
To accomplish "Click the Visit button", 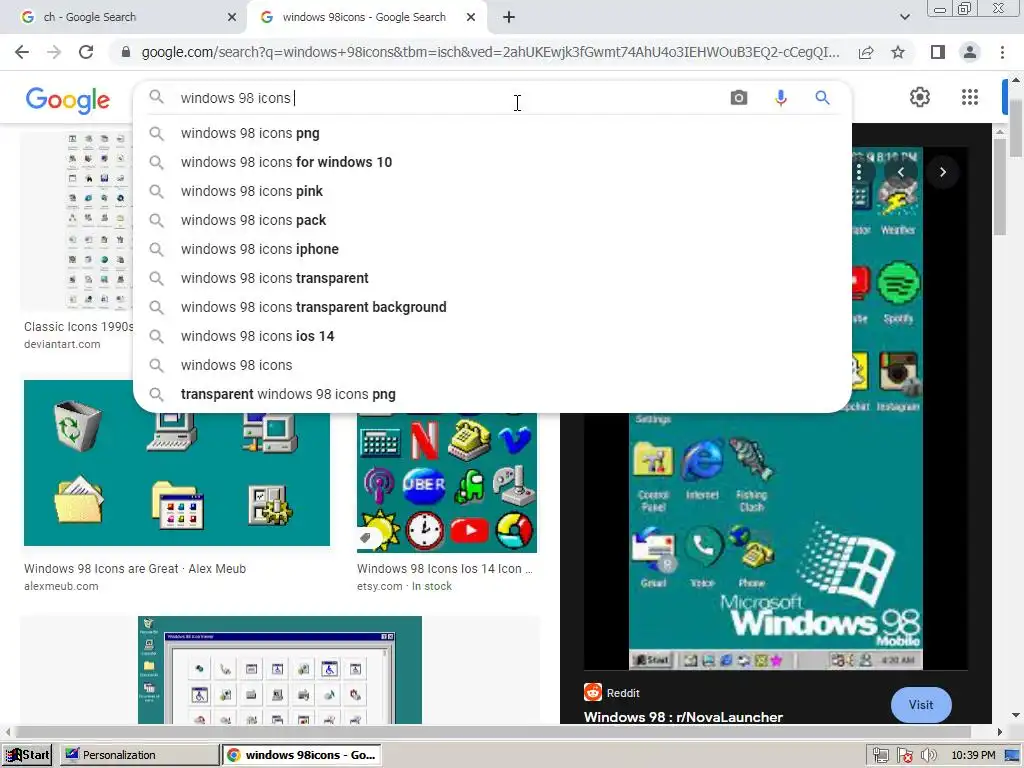I will (x=921, y=705).
